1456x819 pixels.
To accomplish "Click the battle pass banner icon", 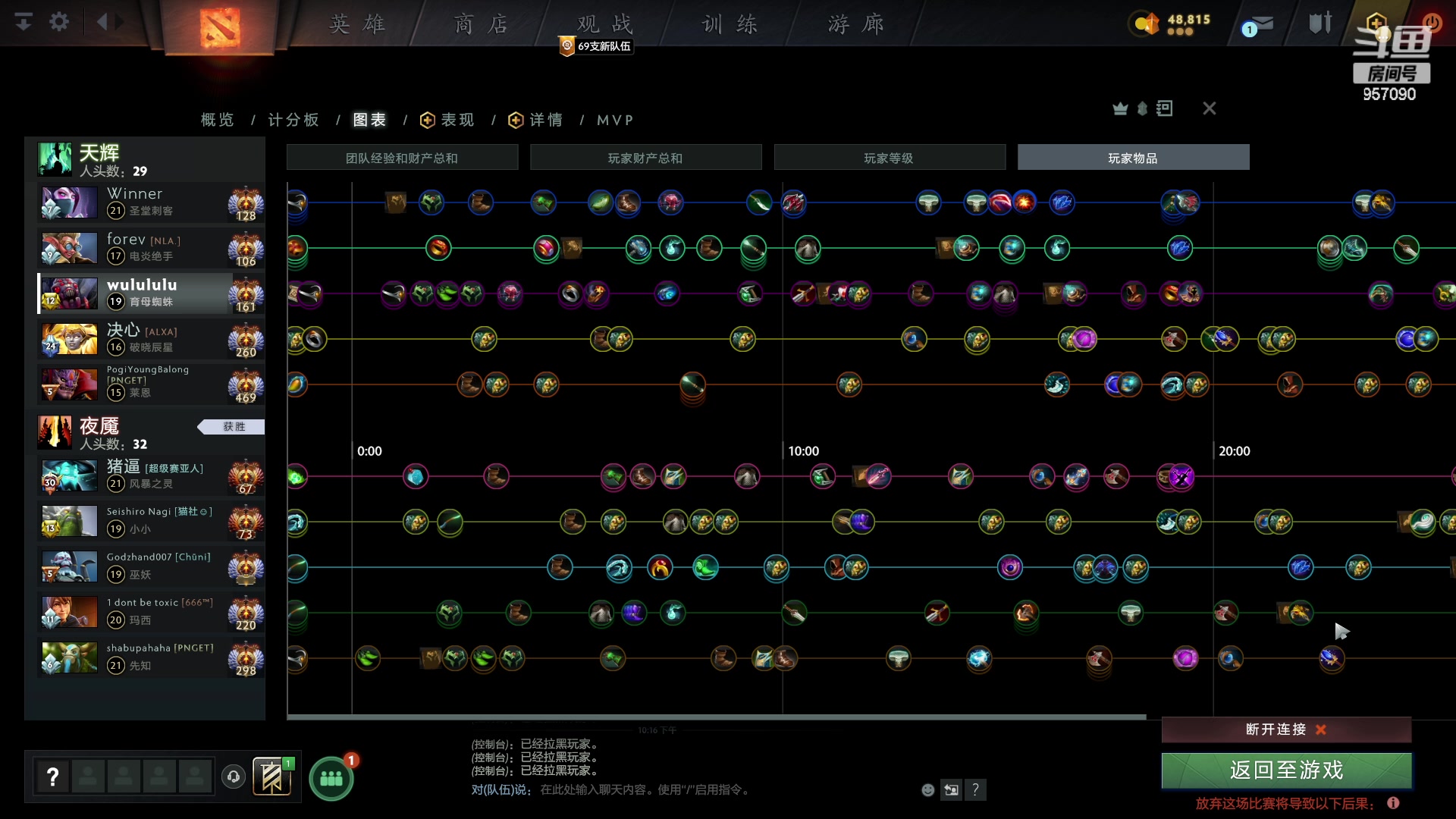I will [271, 777].
